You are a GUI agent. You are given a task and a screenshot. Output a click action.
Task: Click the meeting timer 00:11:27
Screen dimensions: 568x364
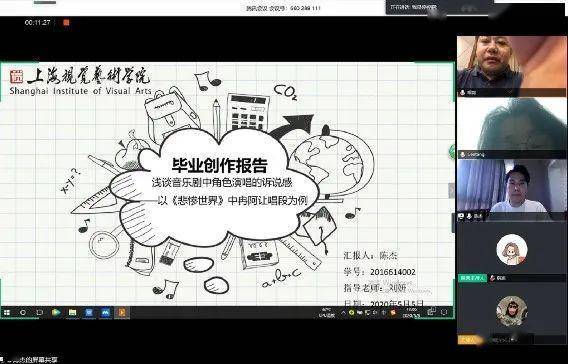pyautogui.click(x=37, y=22)
